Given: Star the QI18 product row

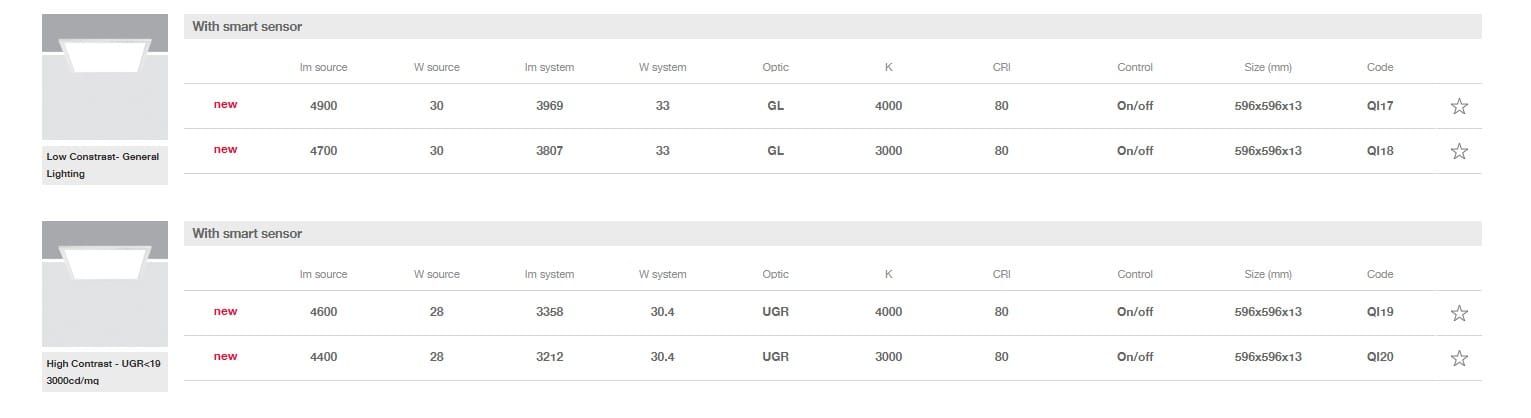Looking at the screenshot, I should click(1458, 152).
